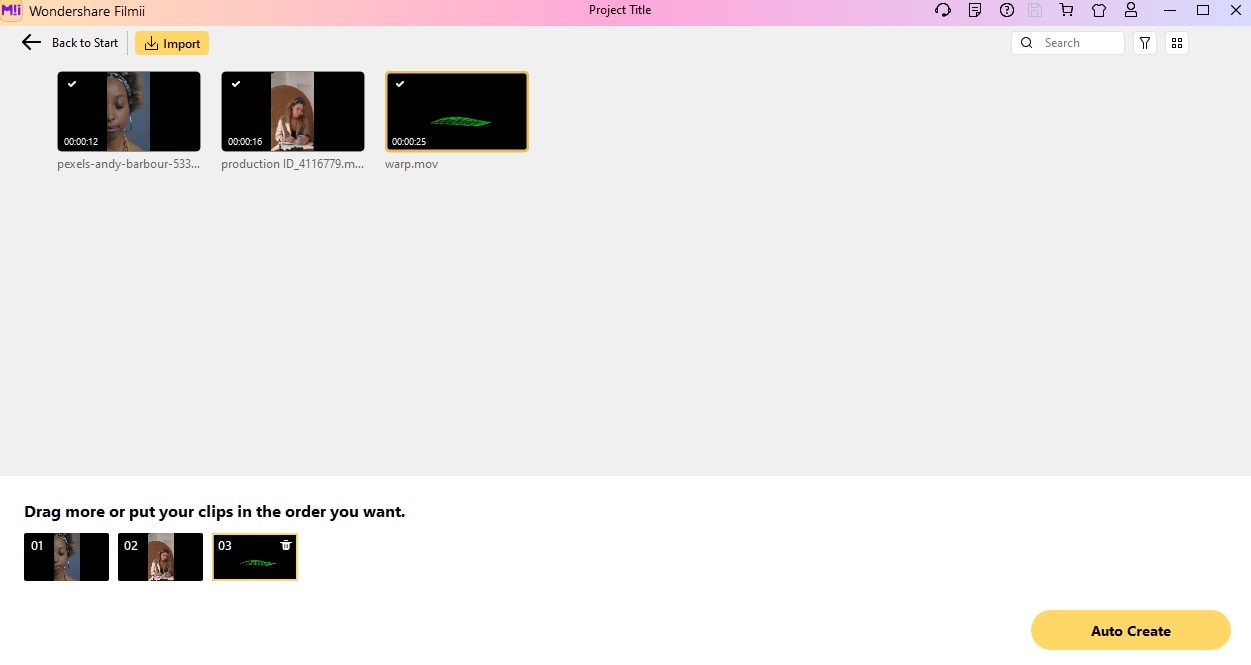Click the production ID_4116779.m... file name
Image resolution: width=1251 pixels, height=665 pixels.
coord(293,164)
